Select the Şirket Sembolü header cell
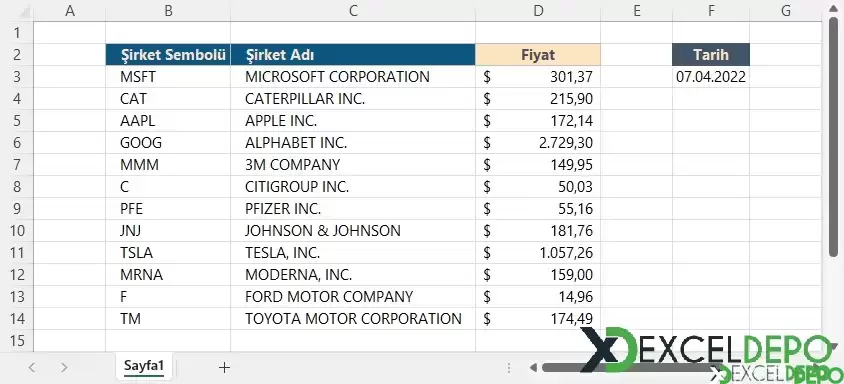This screenshot has height=384, width=844. tap(168, 54)
